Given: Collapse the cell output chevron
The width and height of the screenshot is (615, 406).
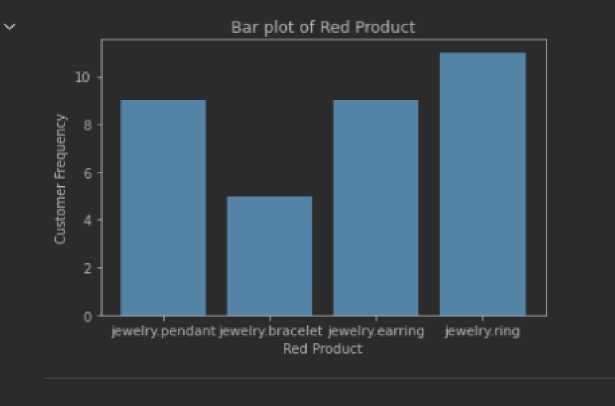Looking at the screenshot, I should coord(11,26).
